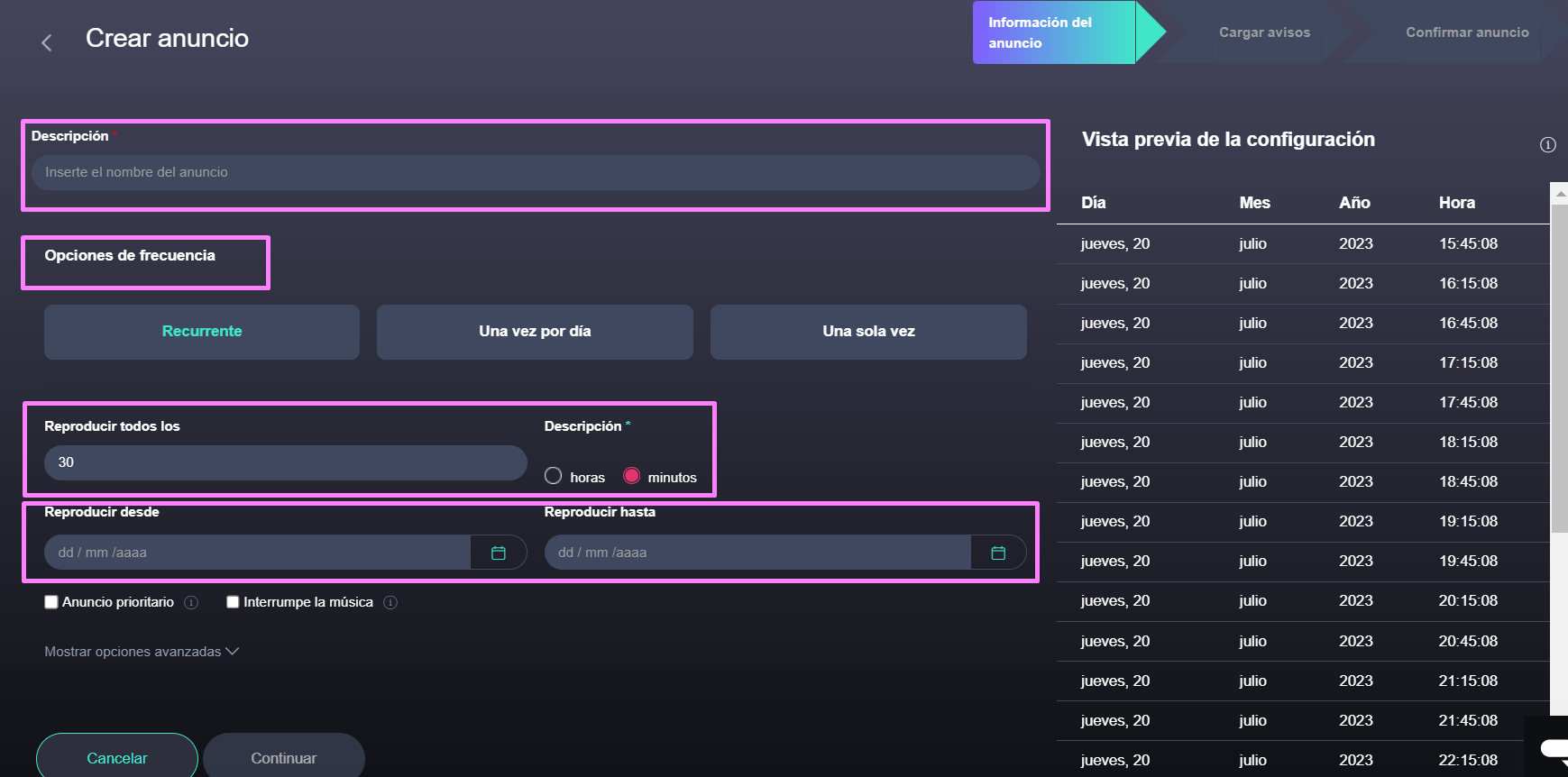The width and height of the screenshot is (1568, 777).
Task: Click the Reproducir todos los value field
Action: click(286, 462)
